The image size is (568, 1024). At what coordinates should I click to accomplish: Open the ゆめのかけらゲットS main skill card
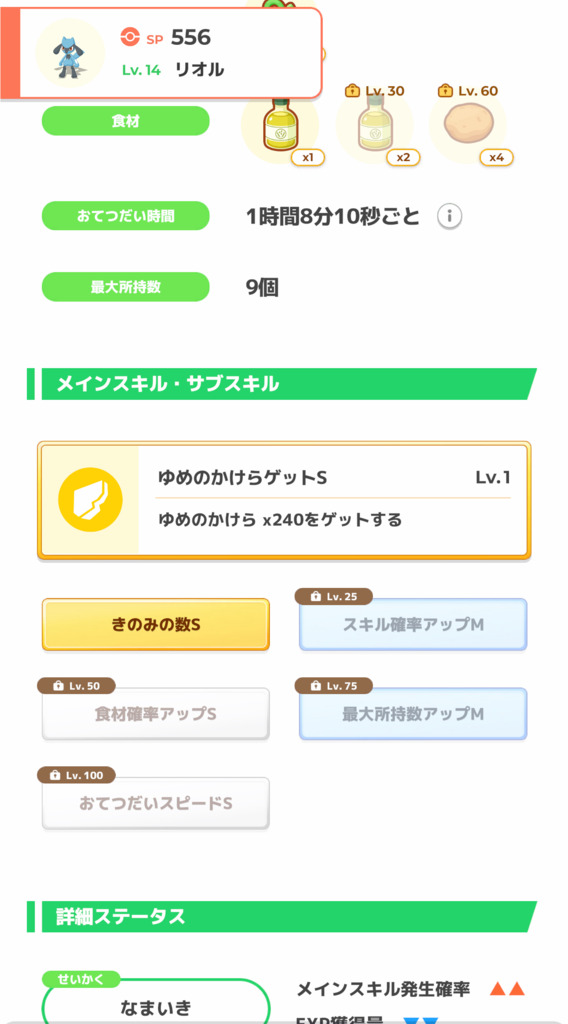[x=284, y=500]
